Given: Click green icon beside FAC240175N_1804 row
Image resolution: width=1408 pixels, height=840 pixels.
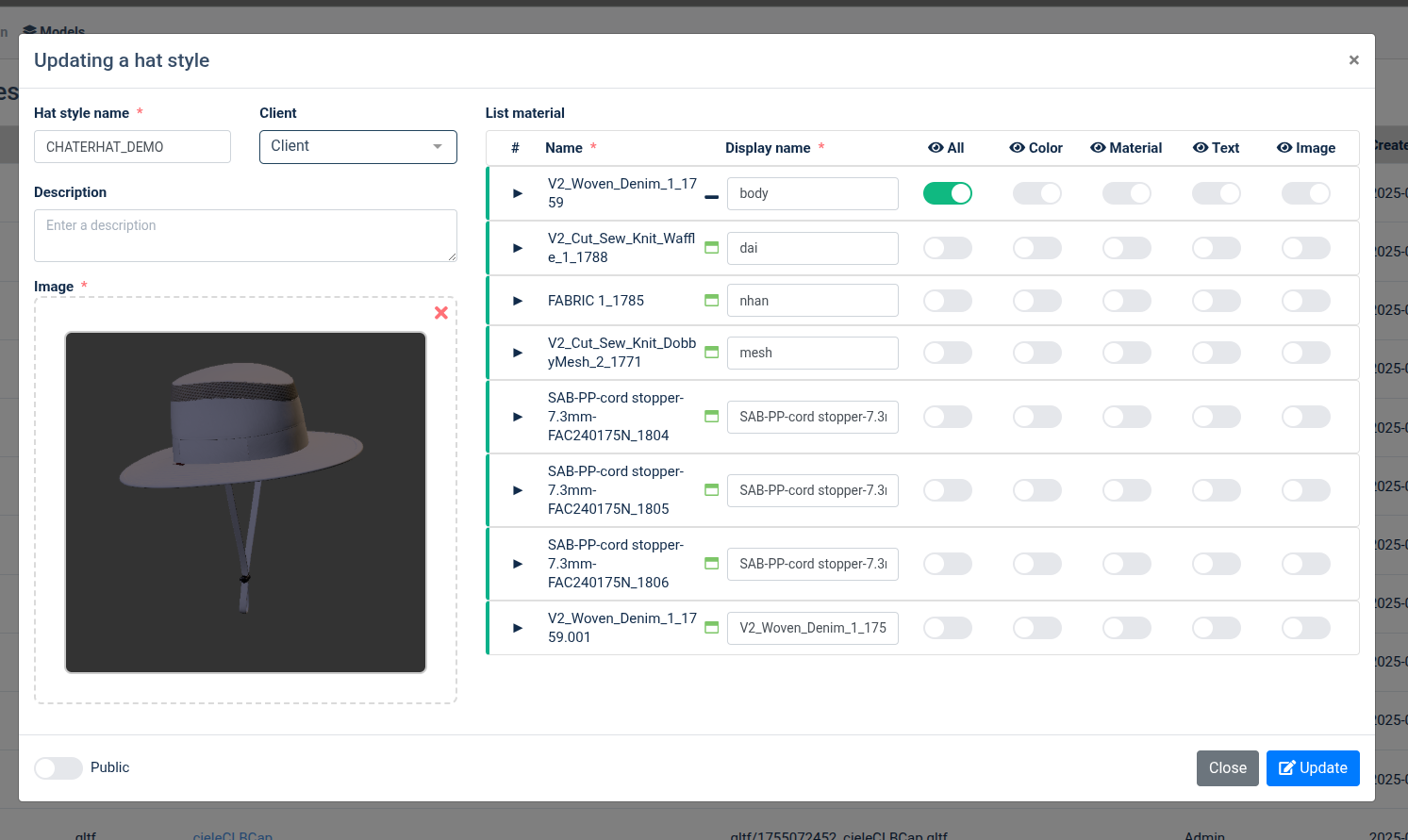Looking at the screenshot, I should pos(712,417).
